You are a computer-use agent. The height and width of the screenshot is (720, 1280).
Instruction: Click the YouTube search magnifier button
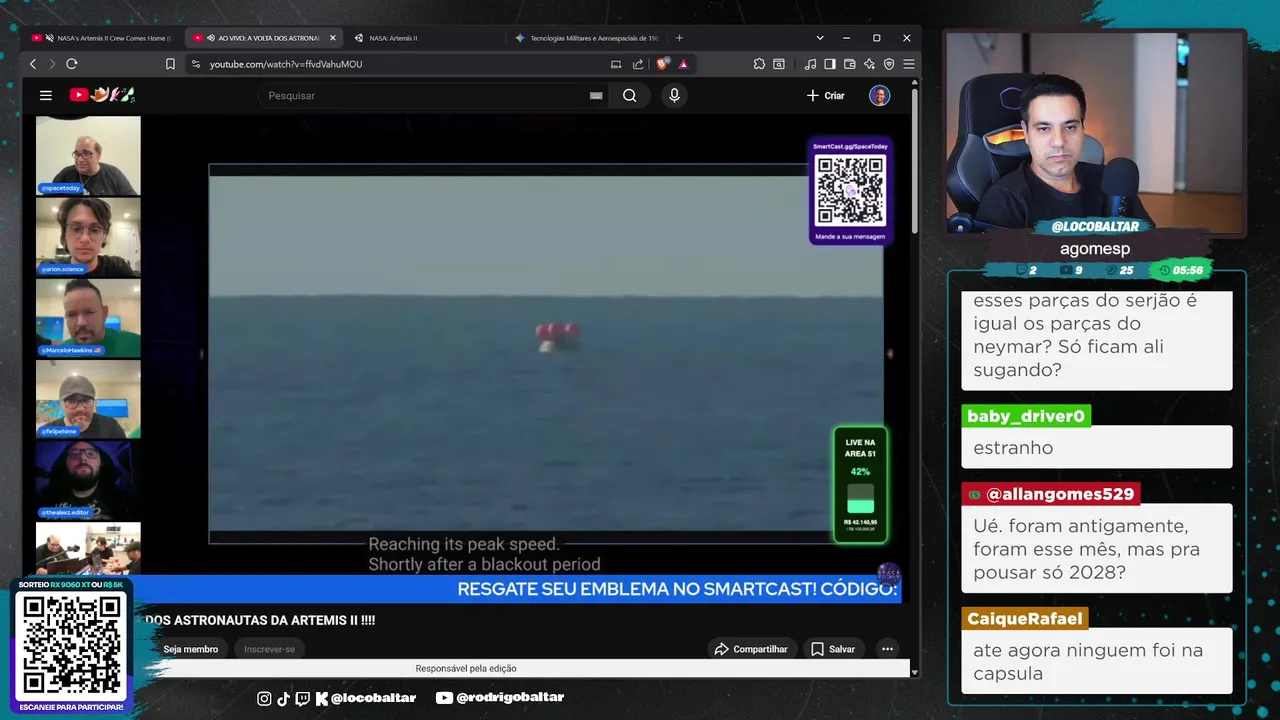(629, 95)
